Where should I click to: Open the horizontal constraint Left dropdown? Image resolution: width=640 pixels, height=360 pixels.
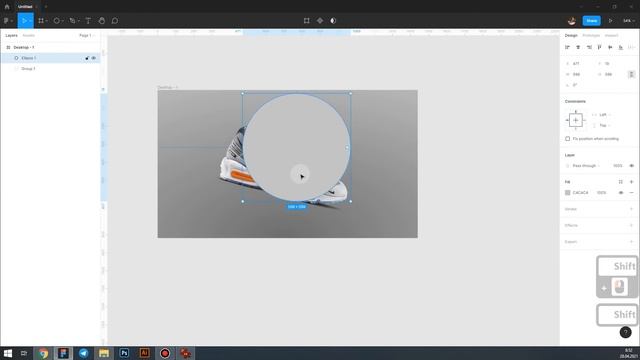[602, 115]
